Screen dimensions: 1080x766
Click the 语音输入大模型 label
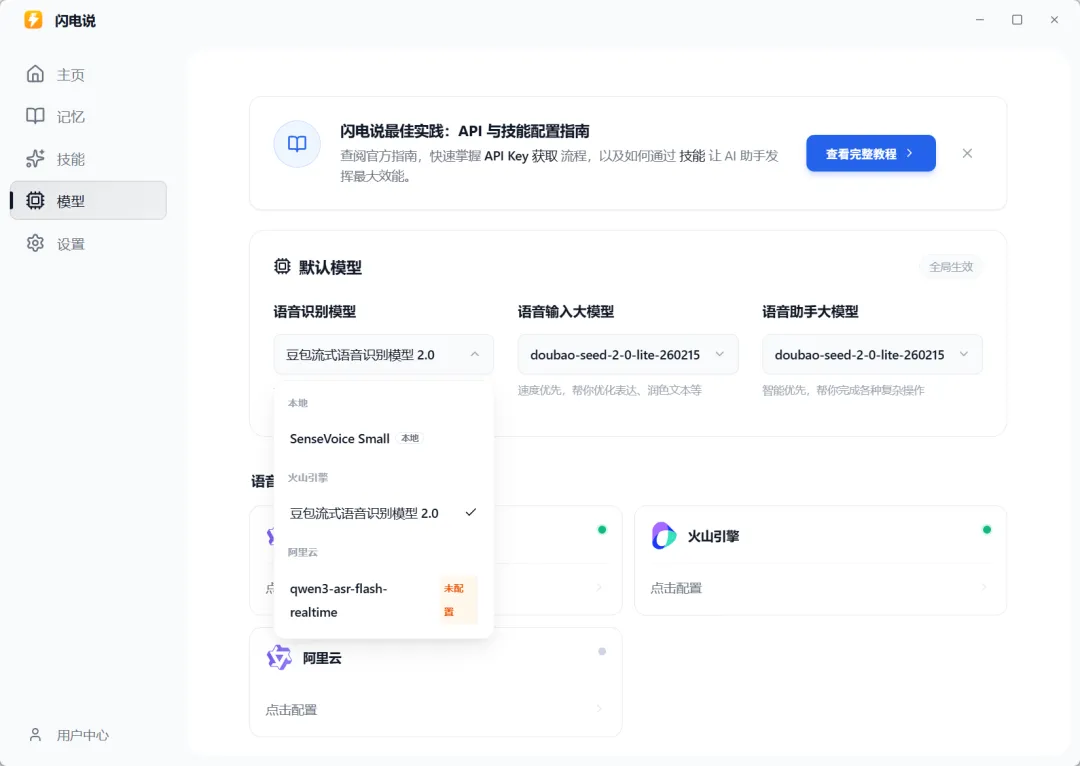click(566, 311)
